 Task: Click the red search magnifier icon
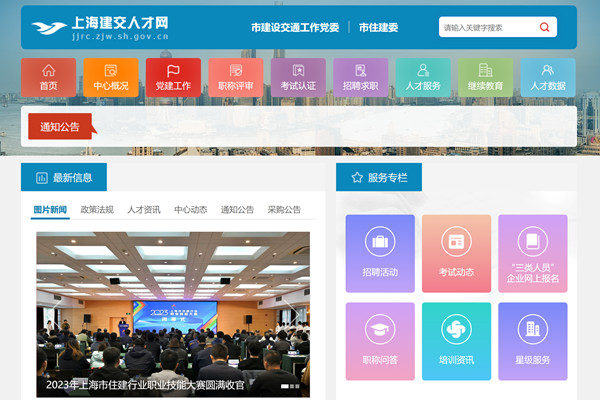(x=544, y=27)
